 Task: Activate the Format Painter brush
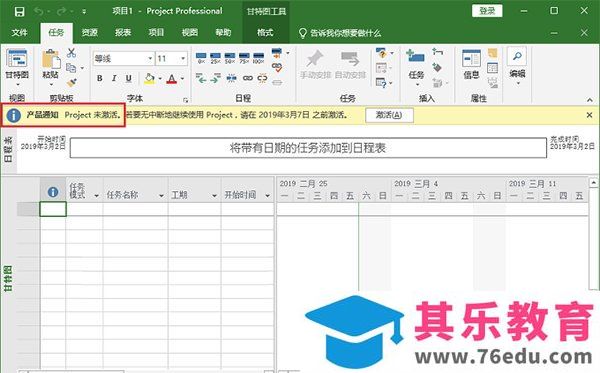pos(71,82)
